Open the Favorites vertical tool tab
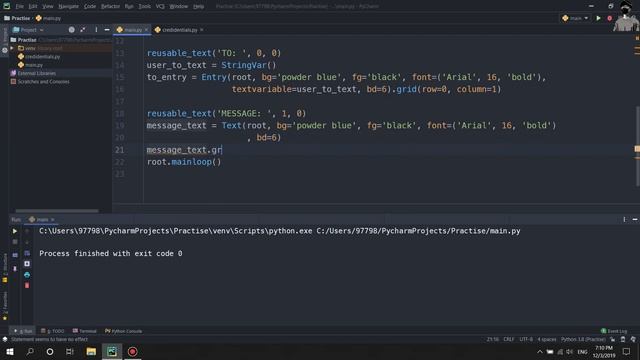 (x=5, y=305)
